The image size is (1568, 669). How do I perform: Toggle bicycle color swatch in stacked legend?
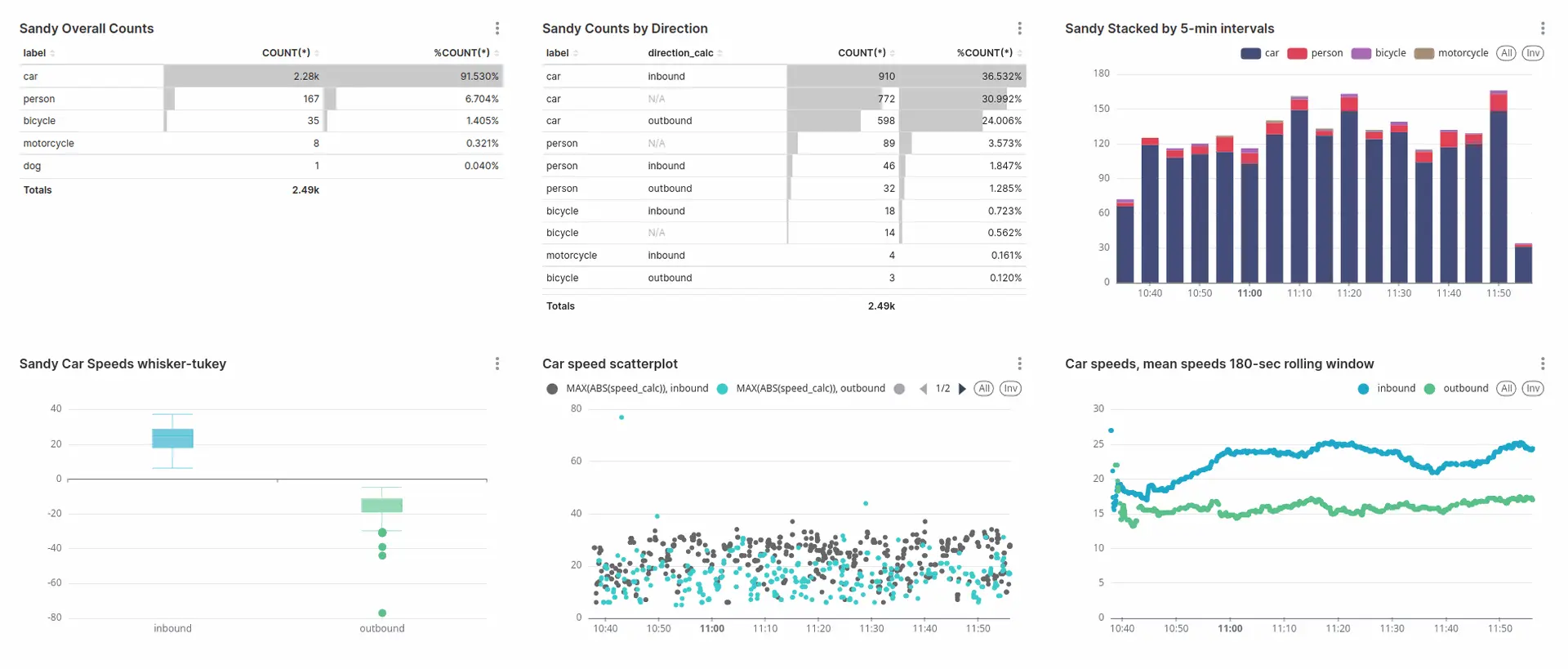1361,53
